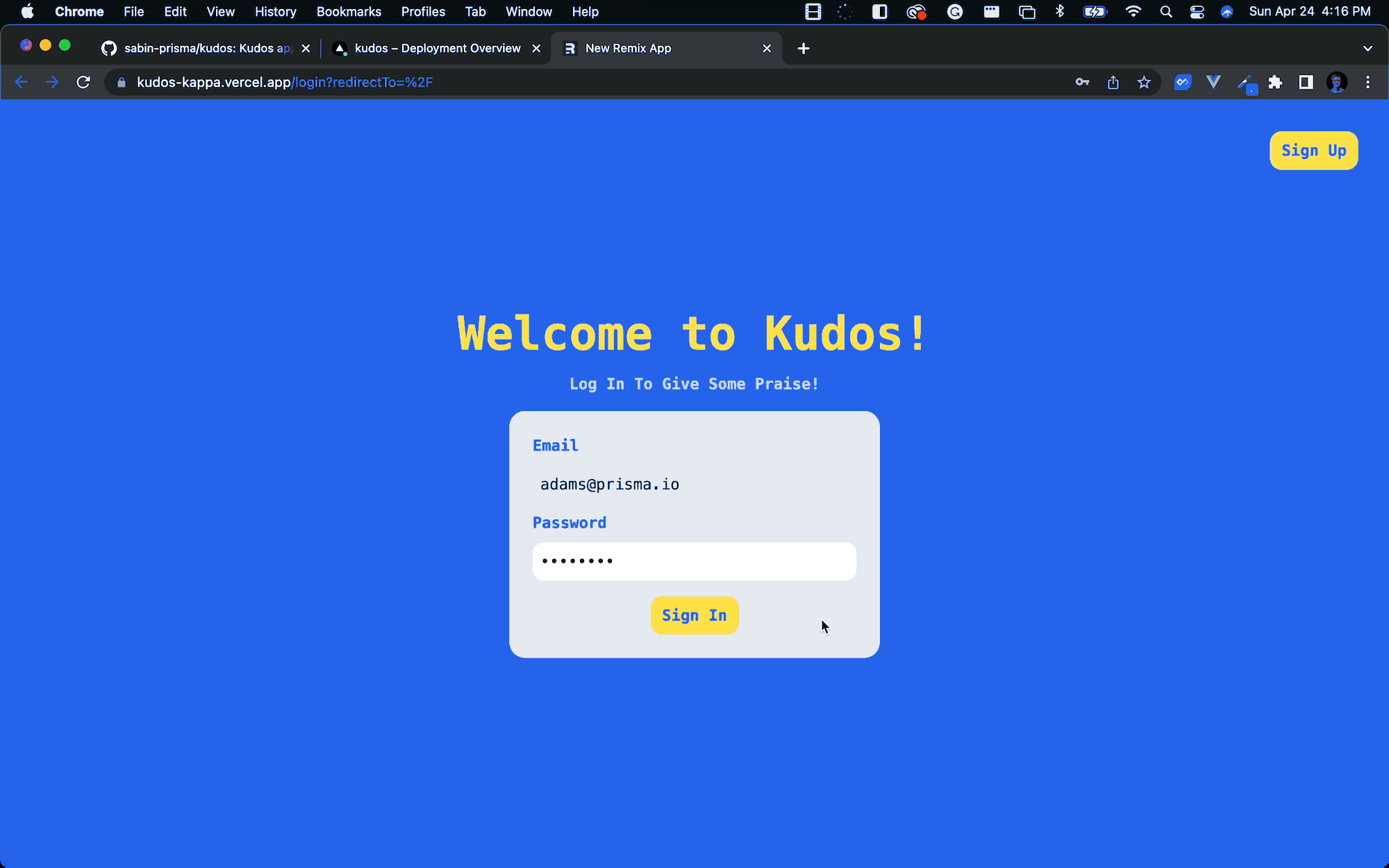Click the back navigation arrow
Viewport: 1389px width, 868px height.
pos(22,83)
